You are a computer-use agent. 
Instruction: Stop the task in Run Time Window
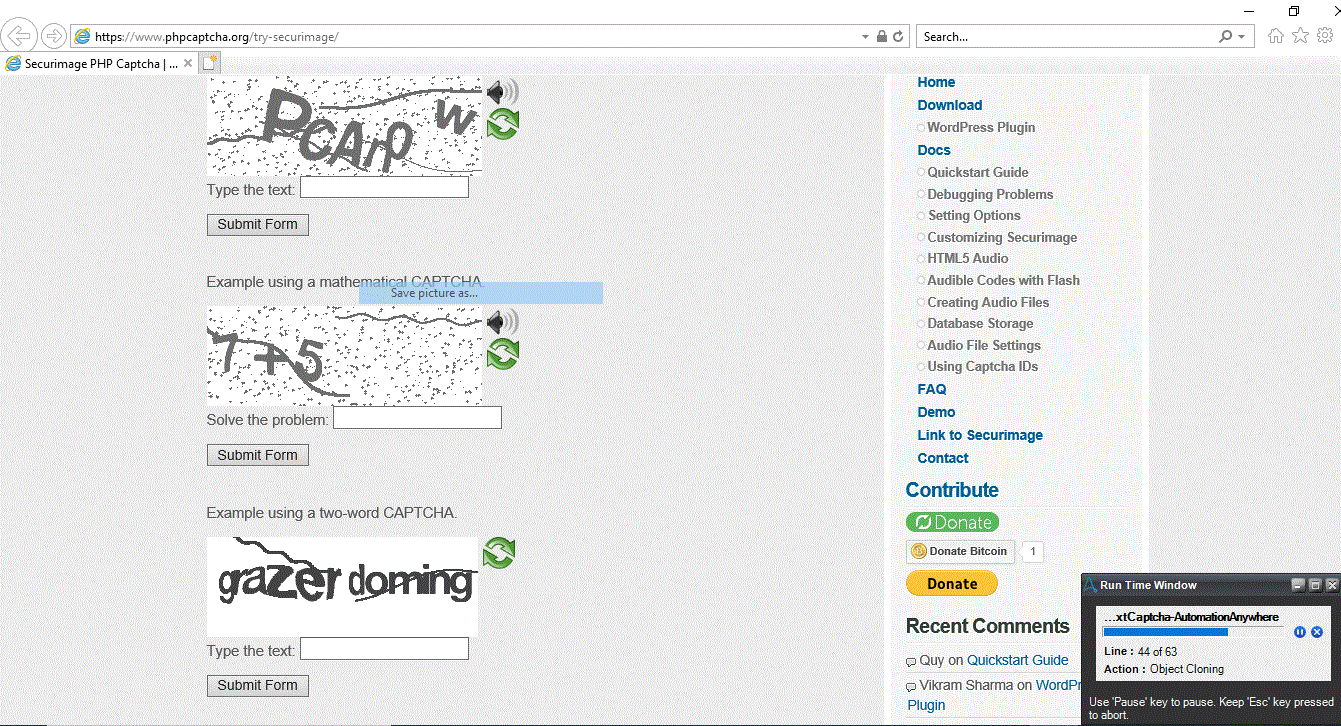pyautogui.click(x=1317, y=632)
